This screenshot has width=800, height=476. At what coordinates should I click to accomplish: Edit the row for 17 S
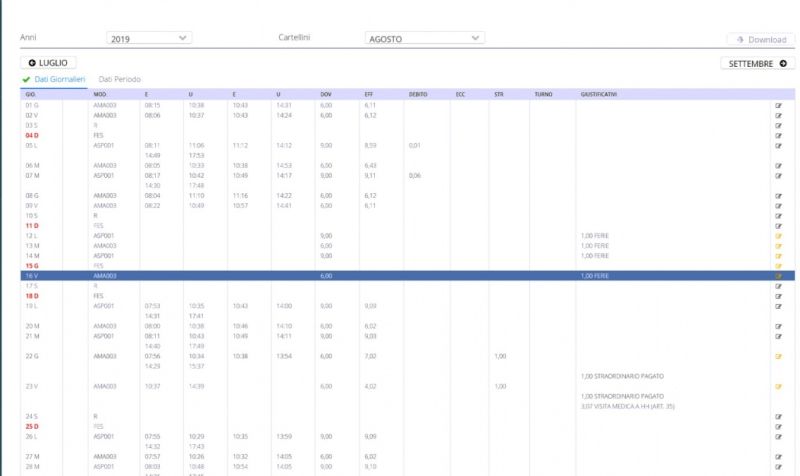click(778, 286)
